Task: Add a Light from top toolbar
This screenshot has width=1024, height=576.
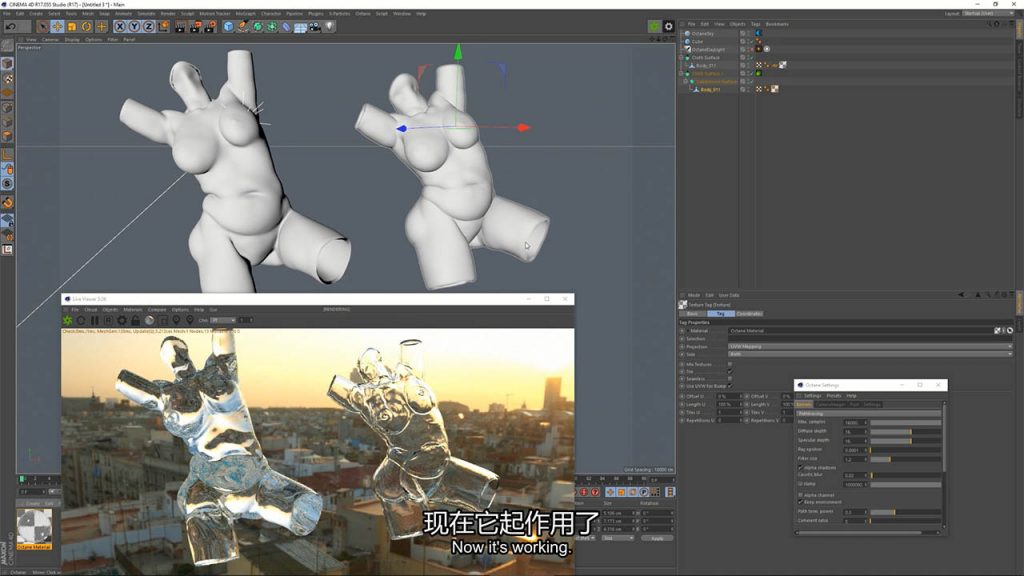Action: [329, 27]
